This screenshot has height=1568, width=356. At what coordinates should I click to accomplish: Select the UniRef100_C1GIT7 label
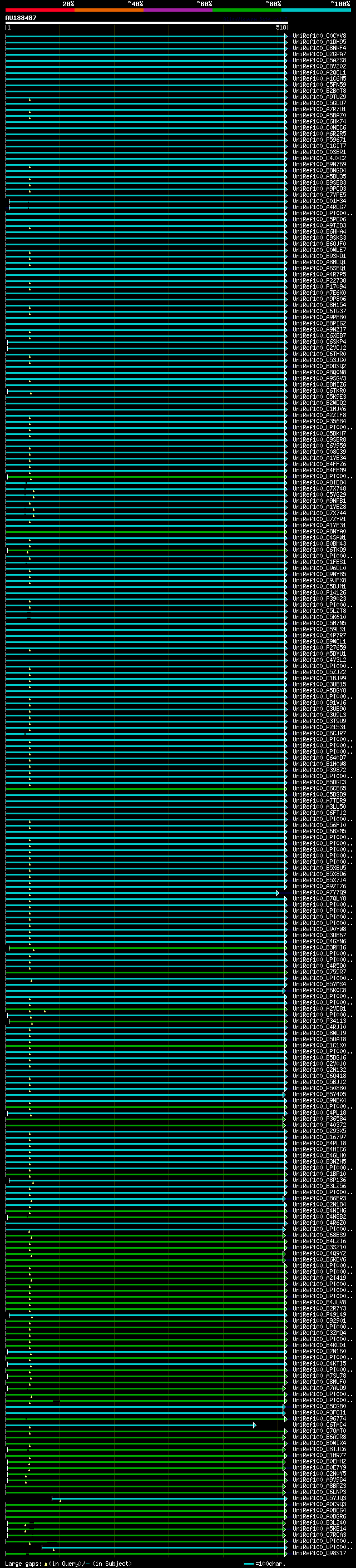pyautogui.click(x=319, y=146)
